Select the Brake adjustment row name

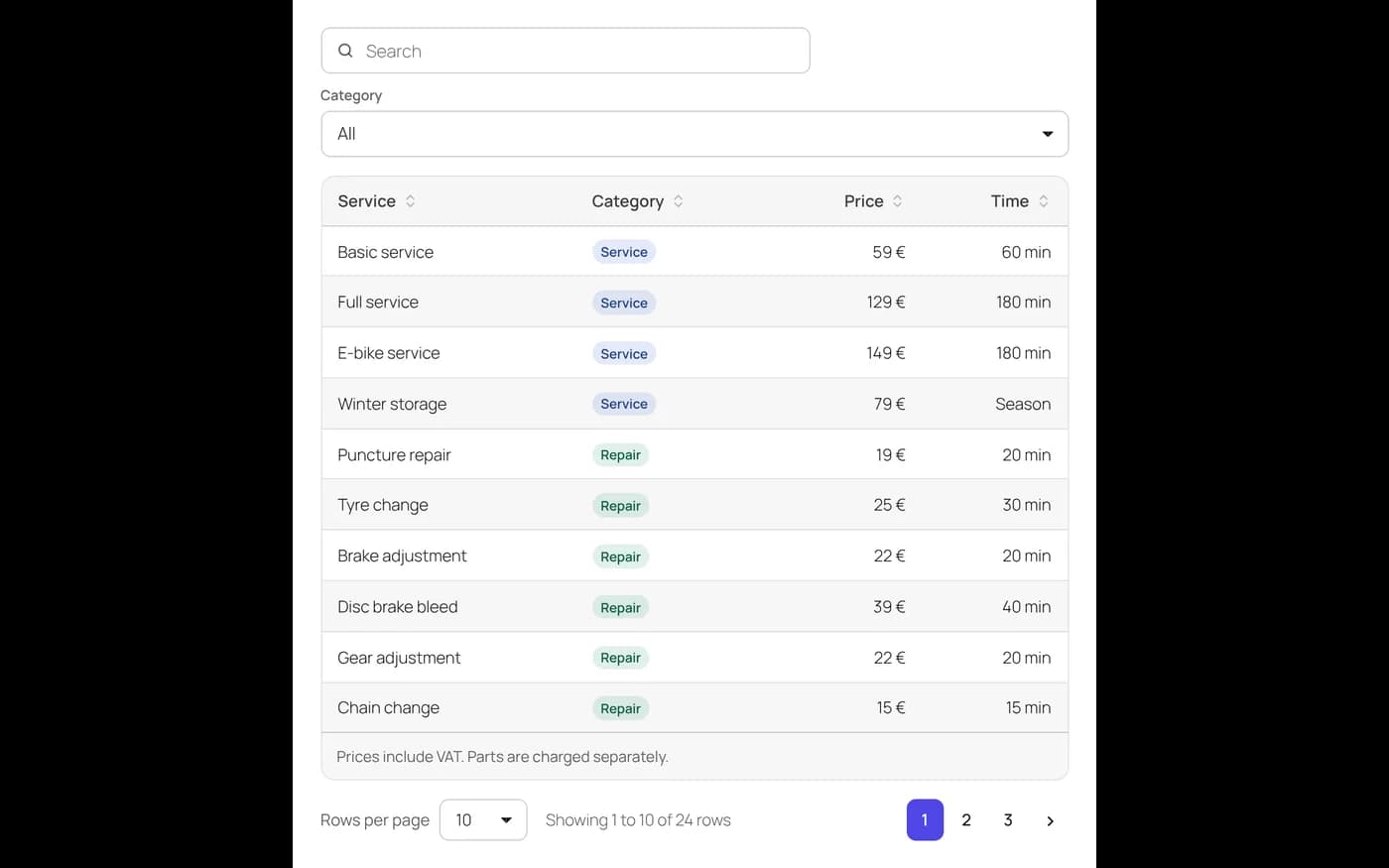pos(402,557)
